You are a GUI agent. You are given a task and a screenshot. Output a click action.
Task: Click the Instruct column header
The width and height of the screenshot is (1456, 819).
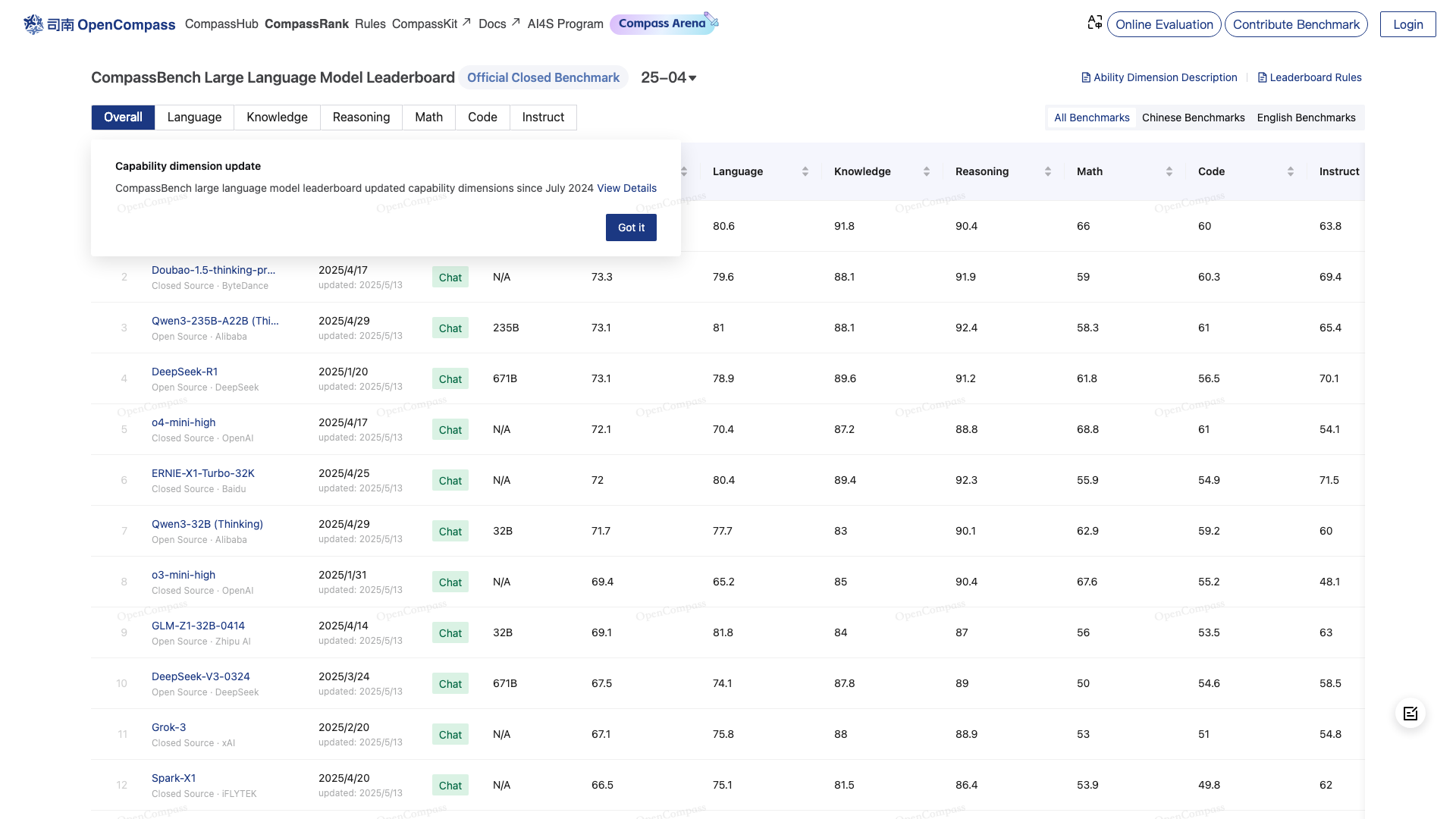click(1338, 171)
